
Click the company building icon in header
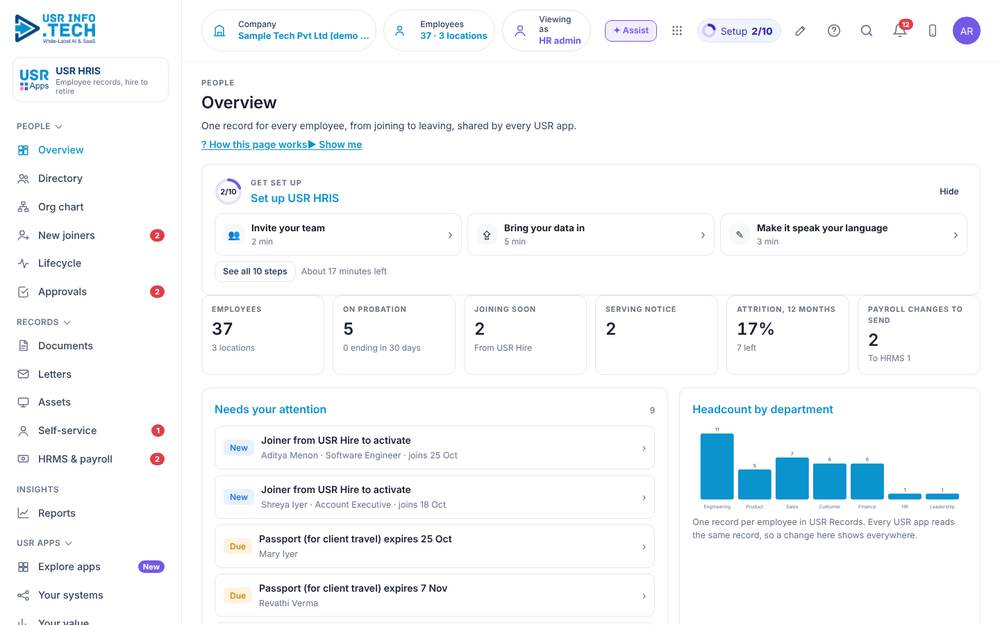pos(219,31)
